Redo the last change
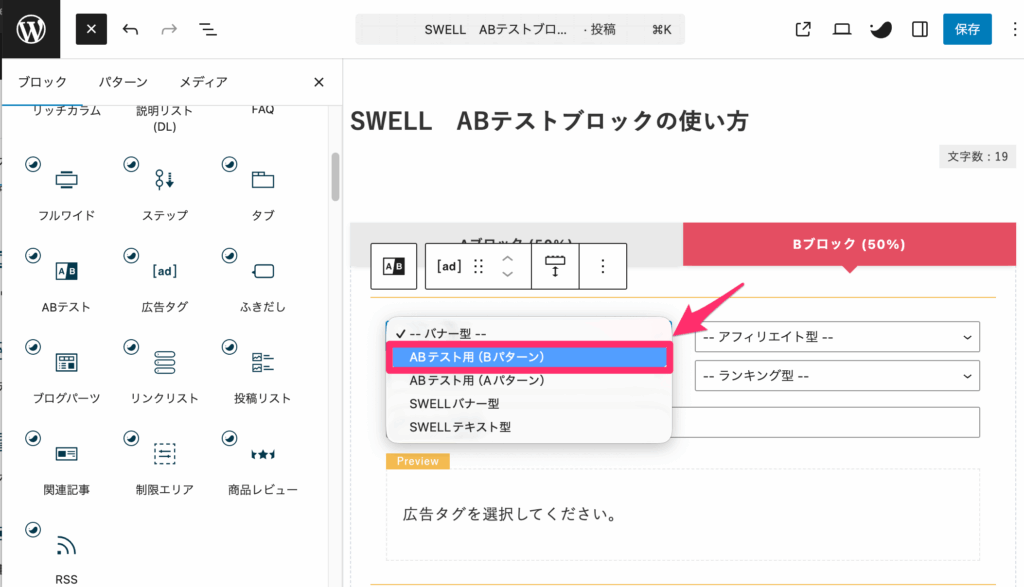 click(169, 29)
